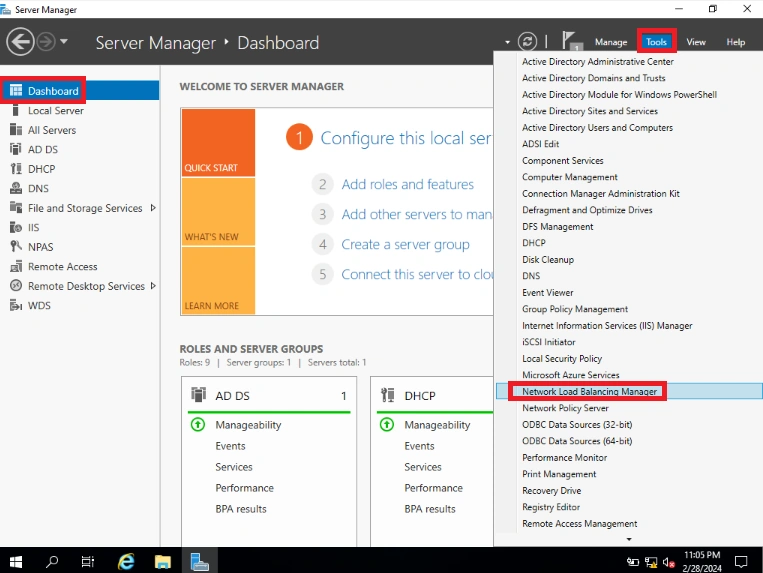This screenshot has width=763, height=573.
Task: Open the navigation history dropdown arrow
Action: click(x=64, y=41)
